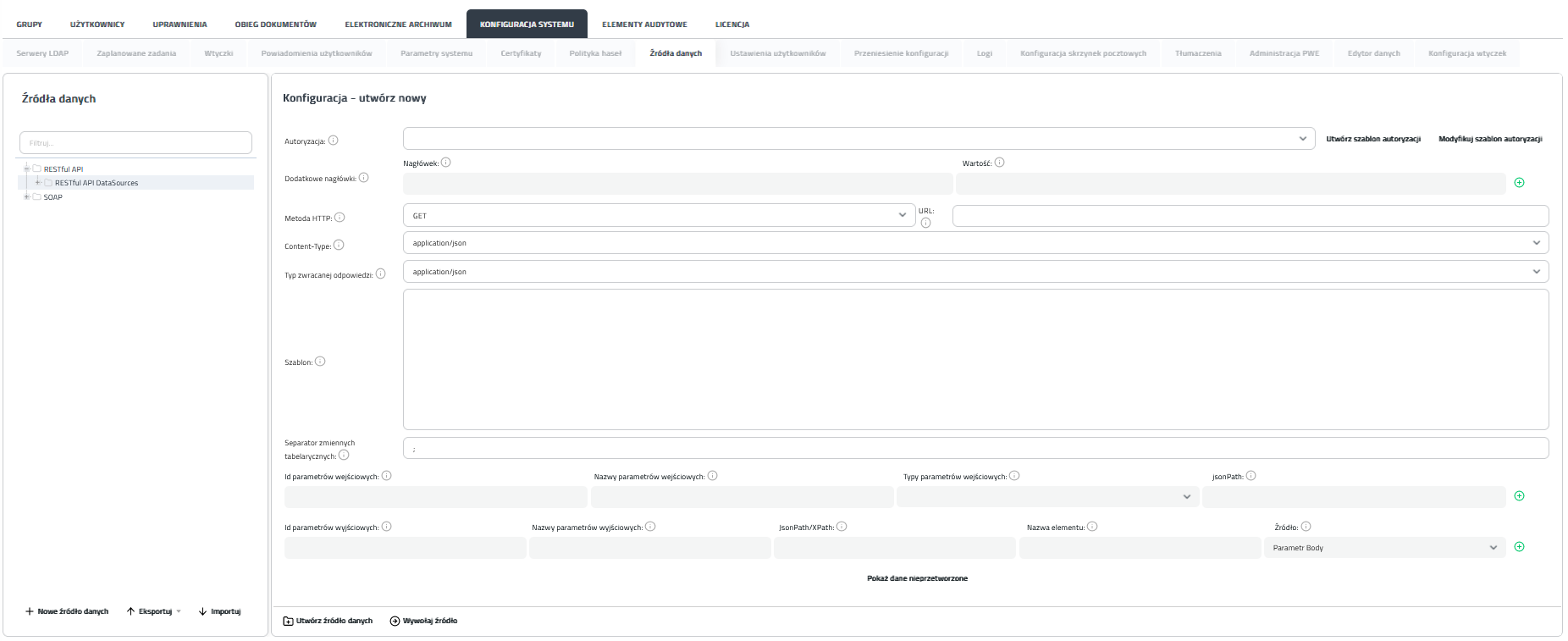Click into the Szablon text area

975,360
